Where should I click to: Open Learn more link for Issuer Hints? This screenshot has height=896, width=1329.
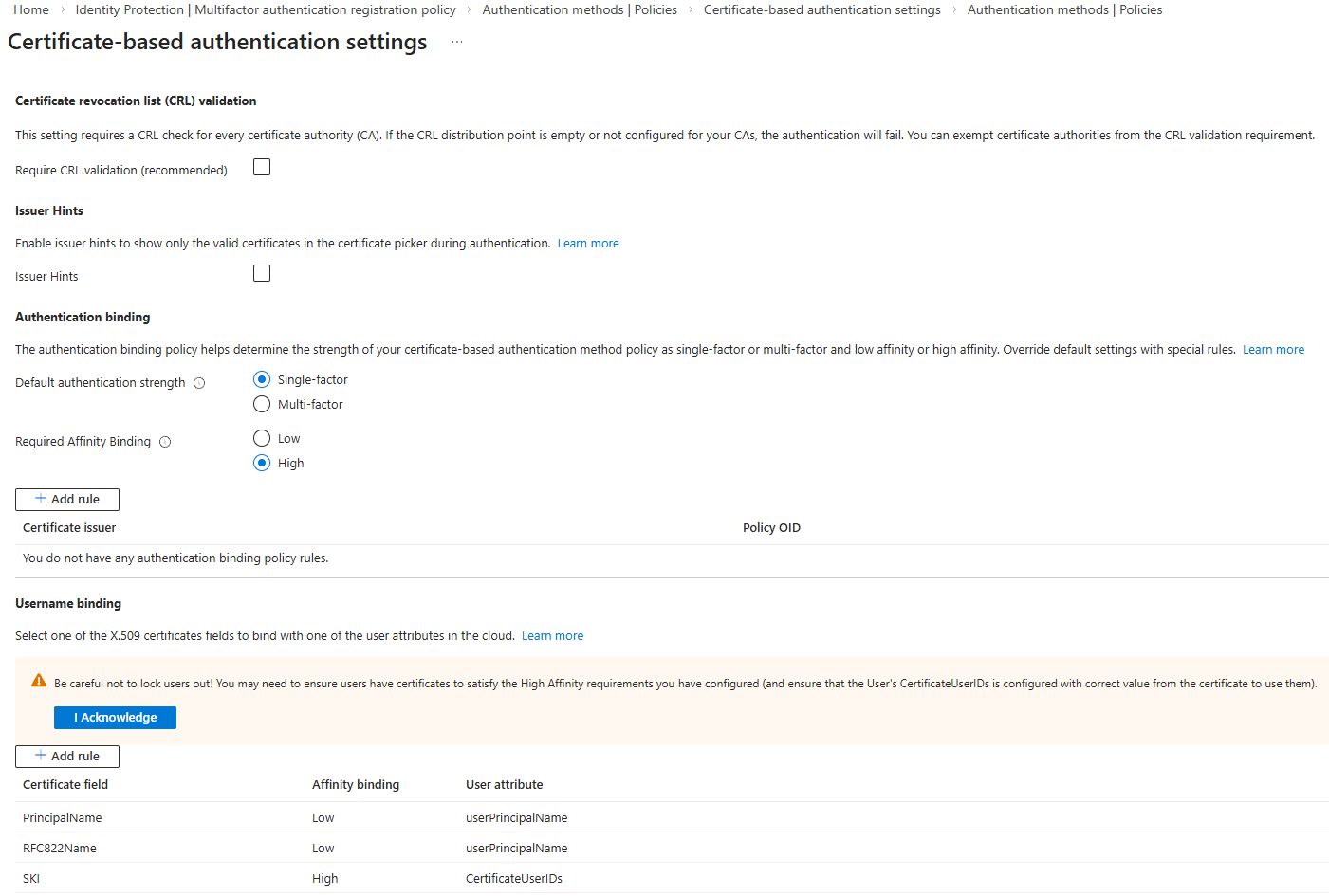(x=587, y=244)
